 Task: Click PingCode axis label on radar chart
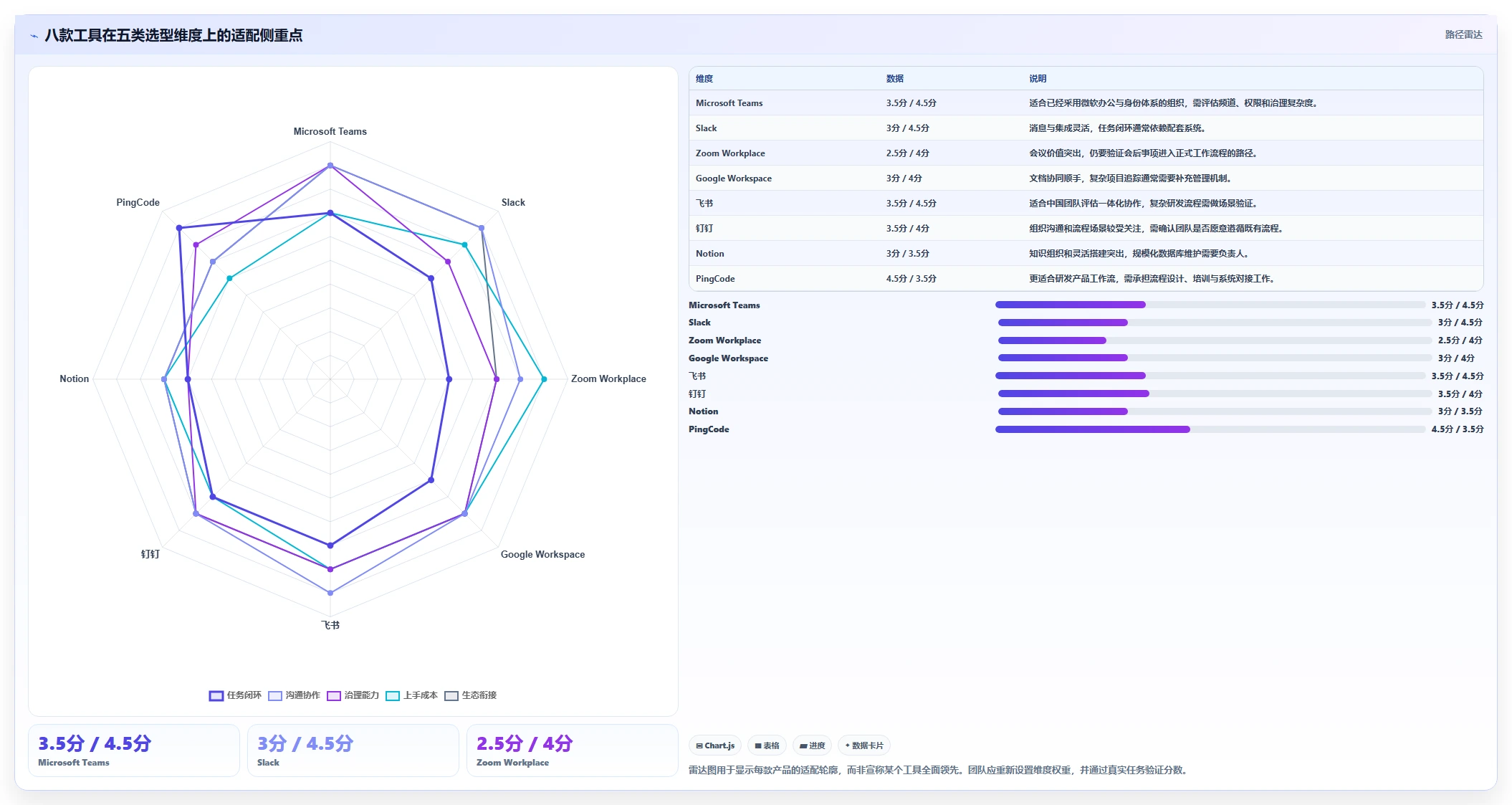[138, 202]
